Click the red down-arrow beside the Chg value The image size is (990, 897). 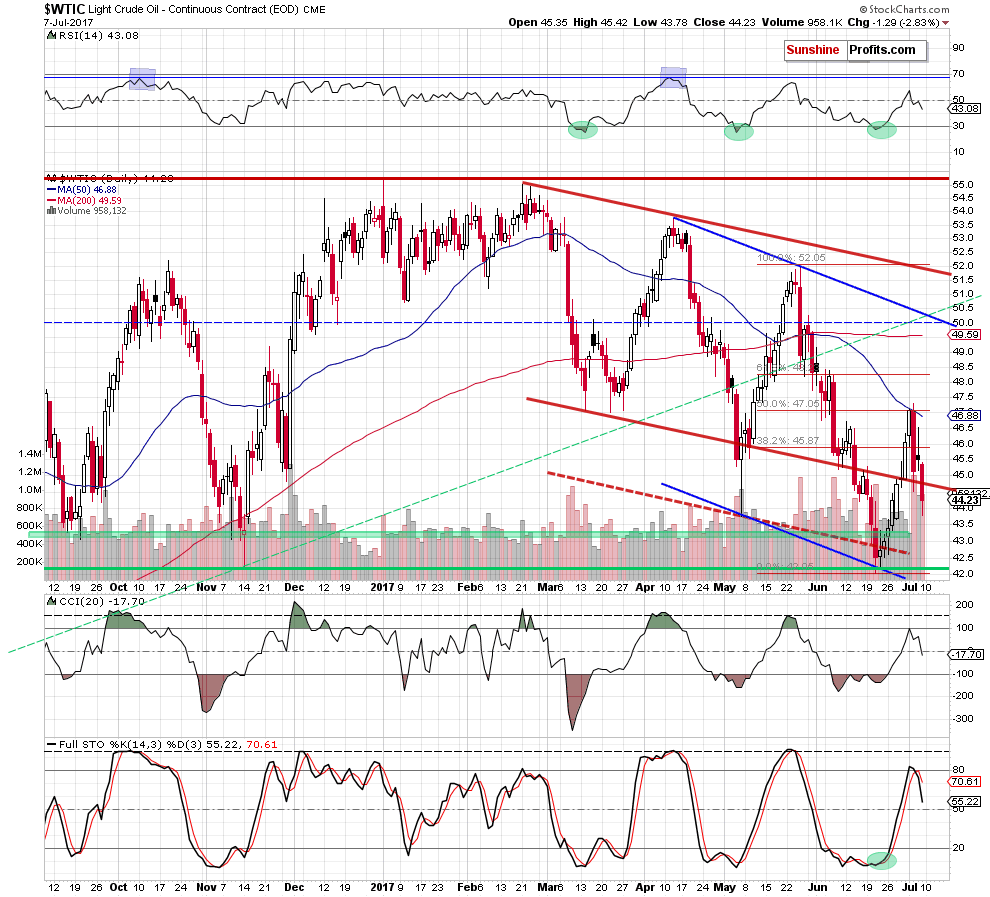pos(945,23)
